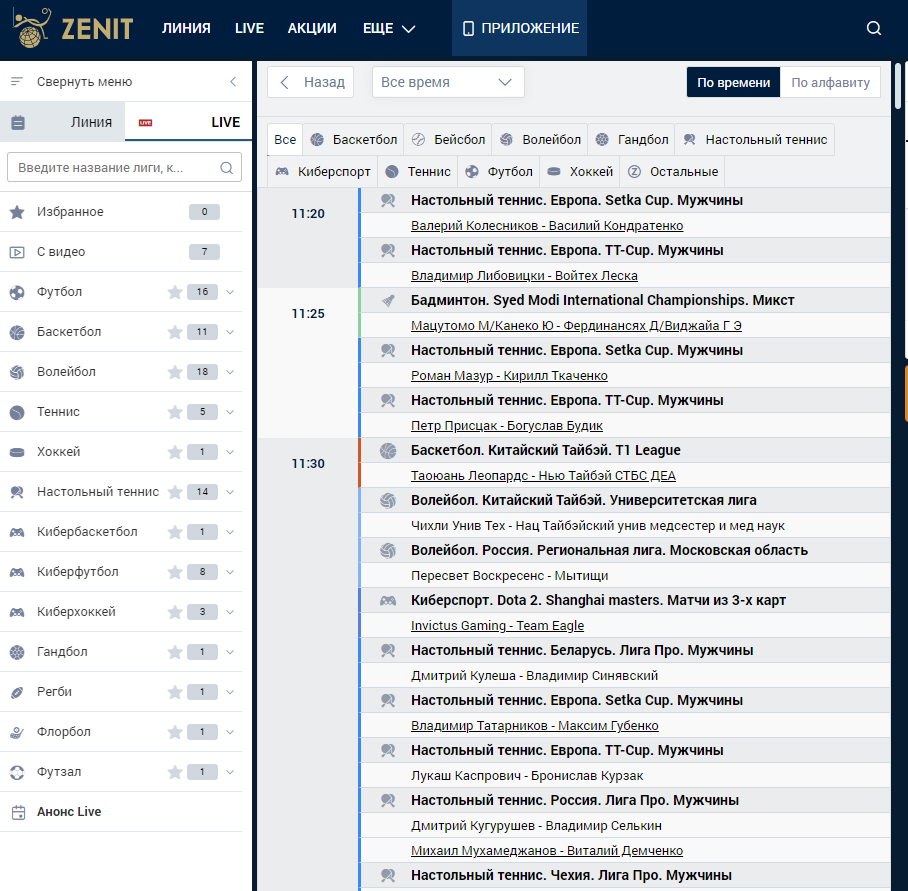Viewport: 908px width, 891px height.
Task: Click the Назад button
Action: click(x=311, y=82)
